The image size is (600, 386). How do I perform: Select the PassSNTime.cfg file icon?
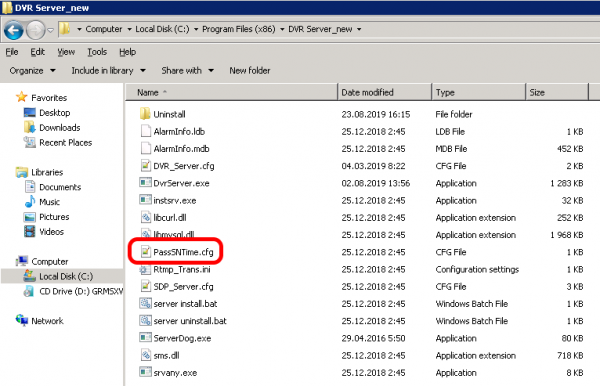(x=145, y=252)
